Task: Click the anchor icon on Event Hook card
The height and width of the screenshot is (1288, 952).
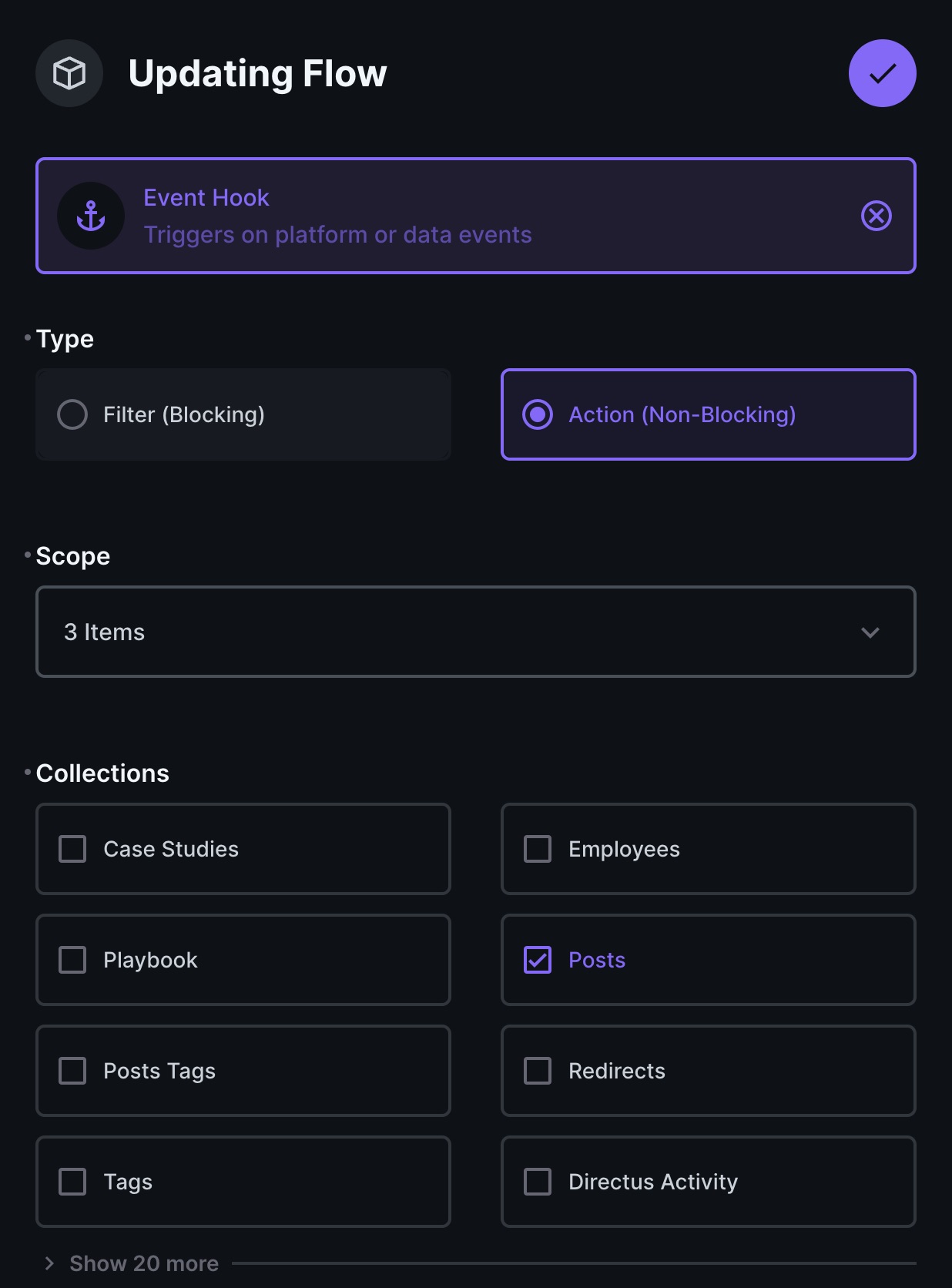Action: tap(90, 216)
